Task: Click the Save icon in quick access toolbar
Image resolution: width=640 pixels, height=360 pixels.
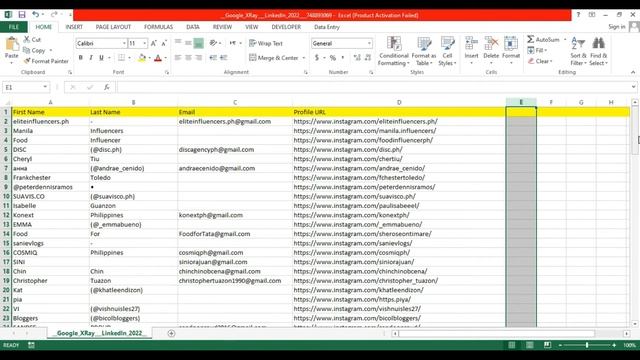Action: pyautogui.click(x=22, y=15)
